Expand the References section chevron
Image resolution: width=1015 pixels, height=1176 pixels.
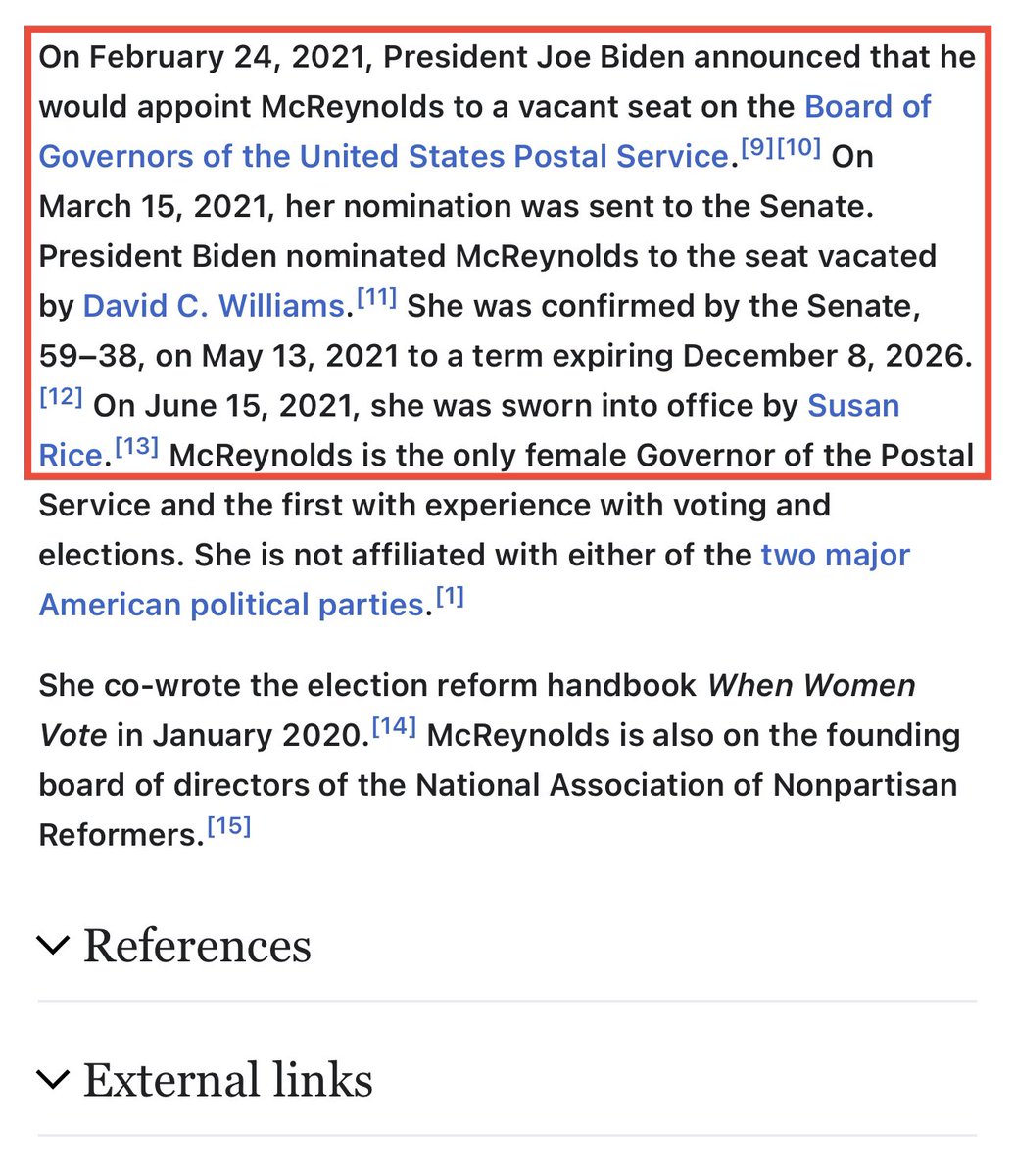(54, 946)
